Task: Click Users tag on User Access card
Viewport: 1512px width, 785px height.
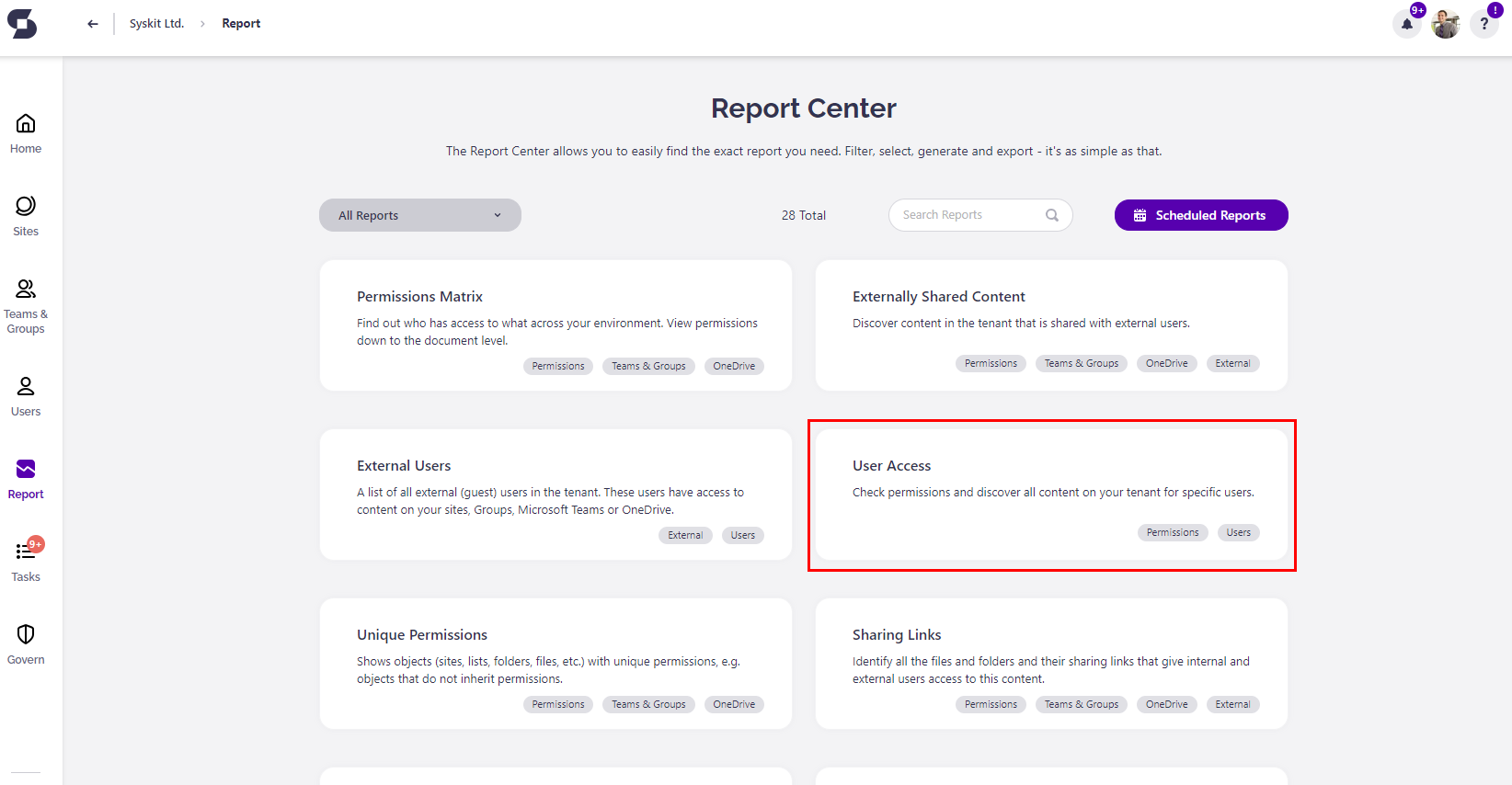Action: 1239,532
